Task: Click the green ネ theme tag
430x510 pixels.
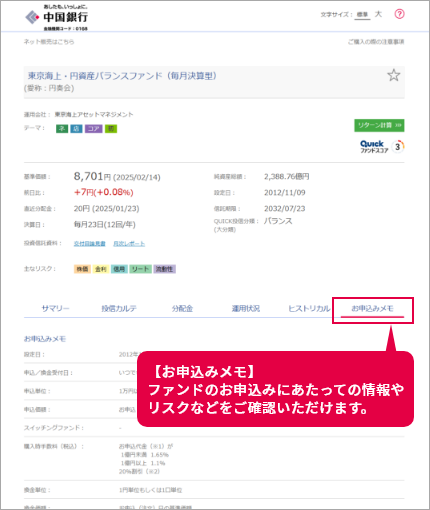Action: click(x=62, y=129)
